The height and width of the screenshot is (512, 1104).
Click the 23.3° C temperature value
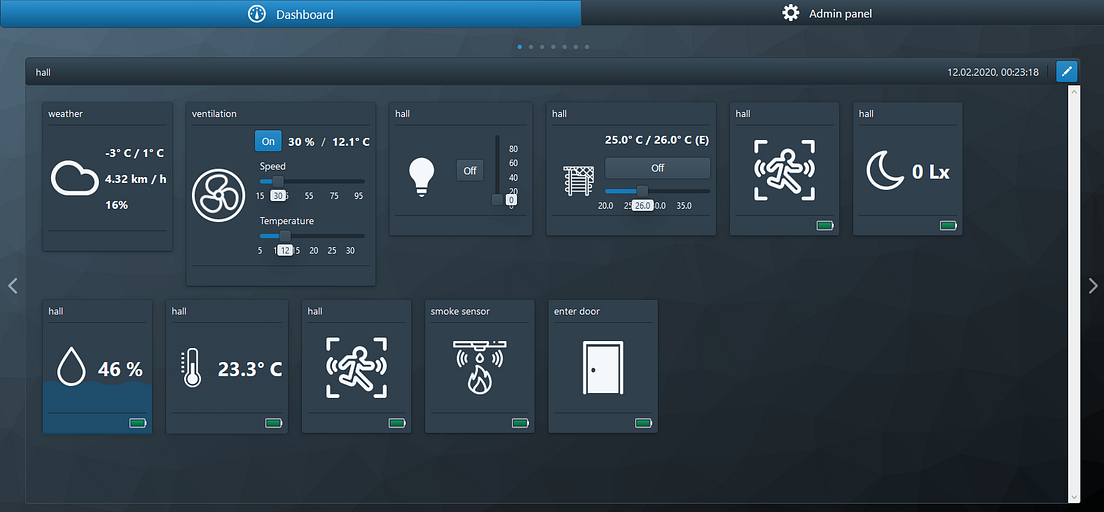click(250, 369)
